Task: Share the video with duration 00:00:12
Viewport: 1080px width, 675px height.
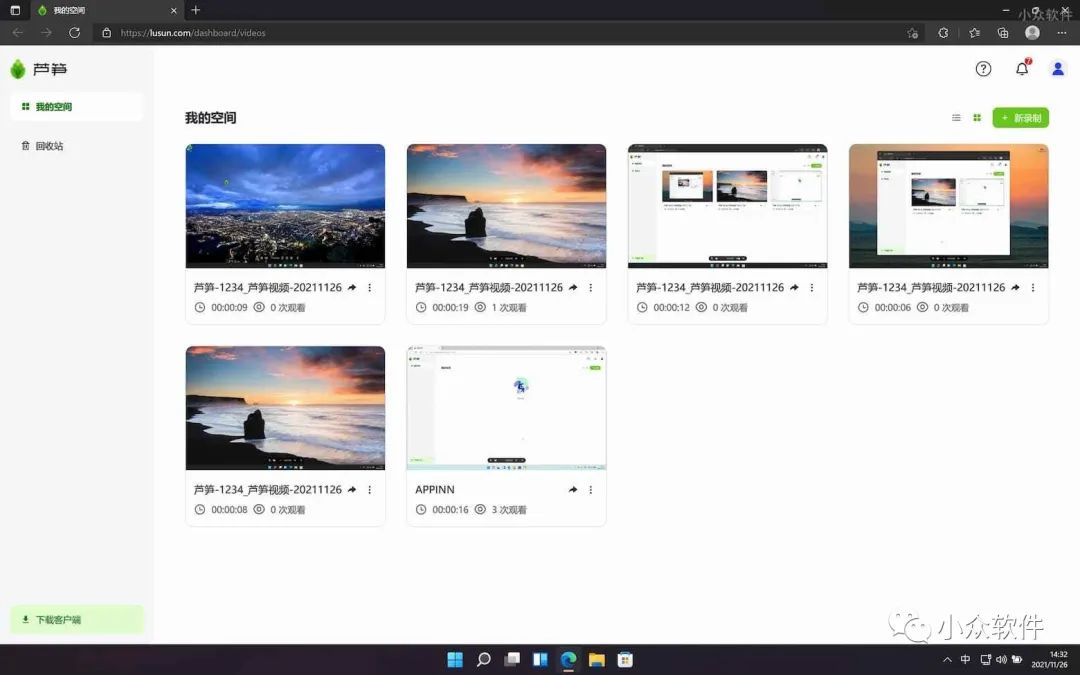Action: coord(794,287)
